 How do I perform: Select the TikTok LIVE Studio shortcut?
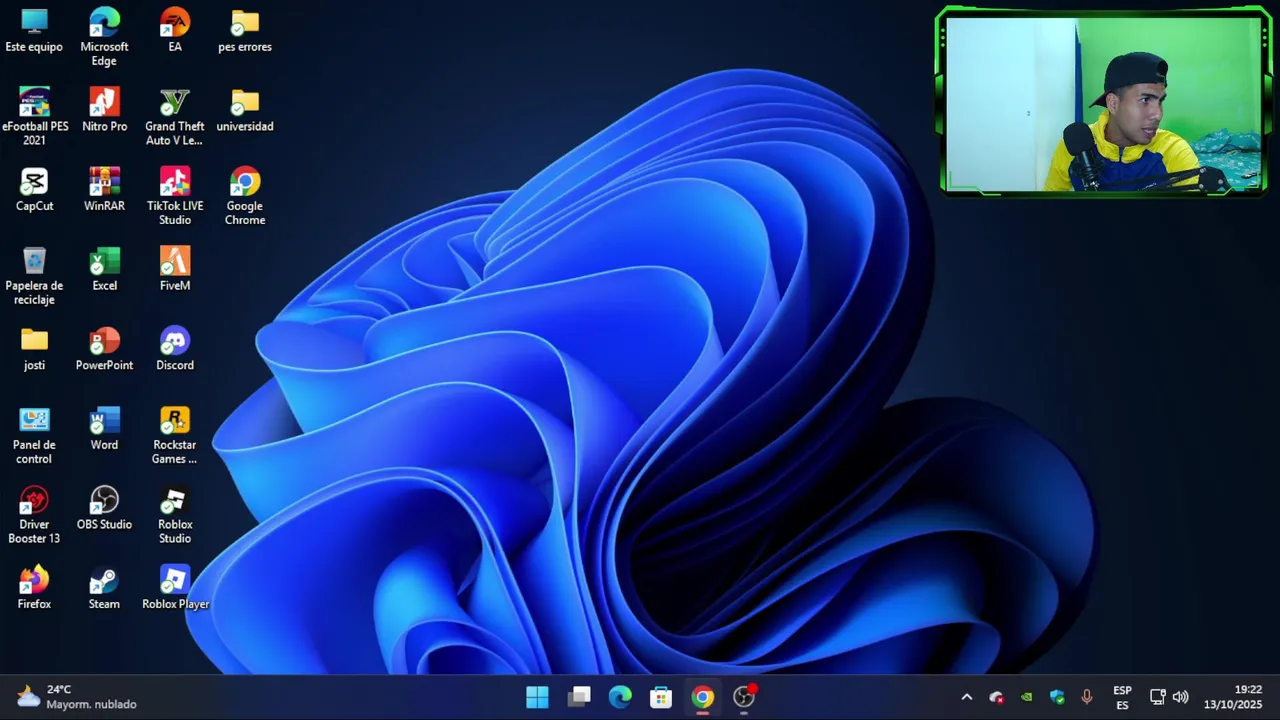pyautogui.click(x=175, y=197)
